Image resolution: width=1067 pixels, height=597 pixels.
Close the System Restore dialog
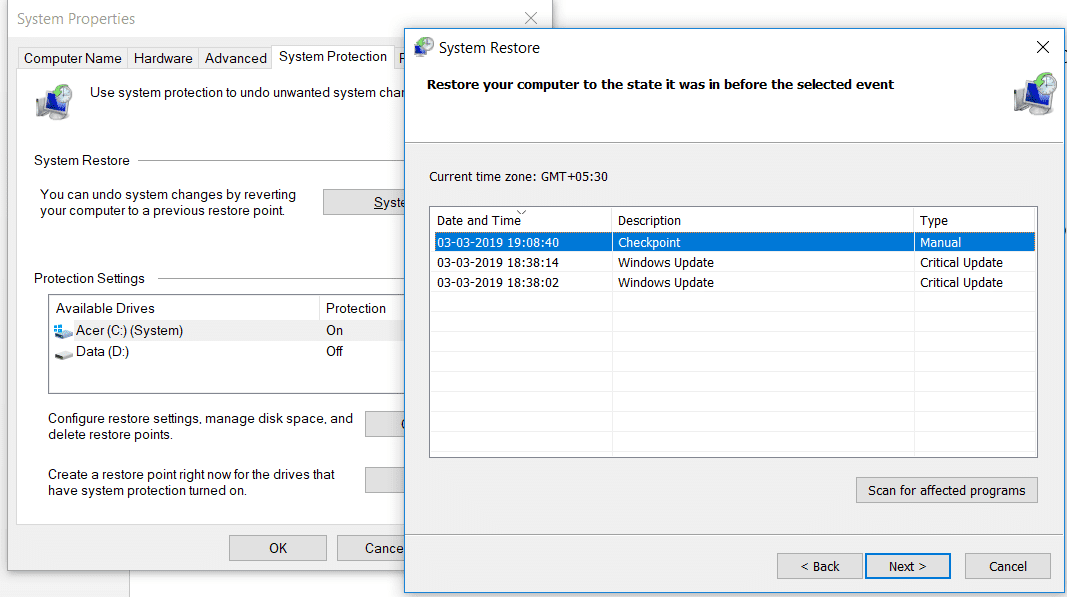(1043, 47)
